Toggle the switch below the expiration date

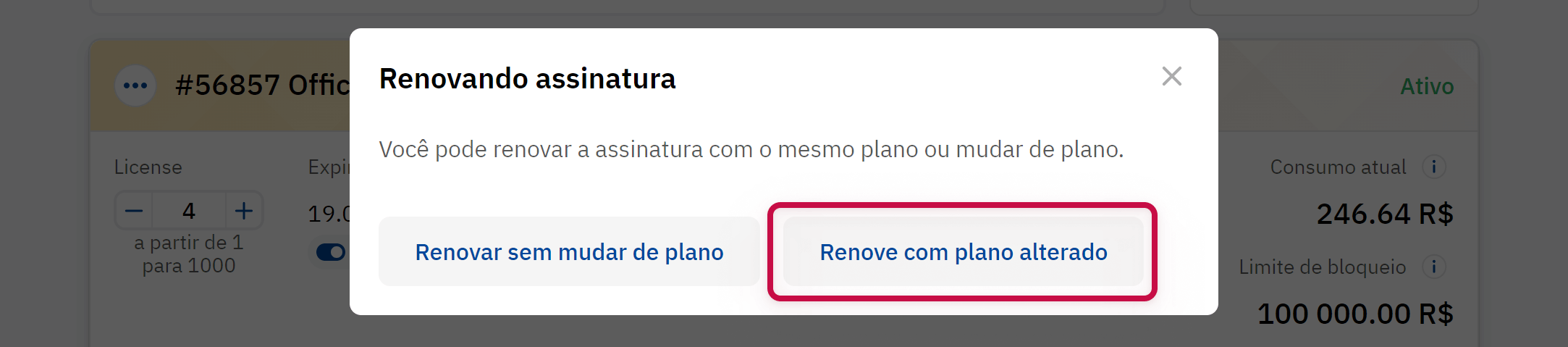331,252
